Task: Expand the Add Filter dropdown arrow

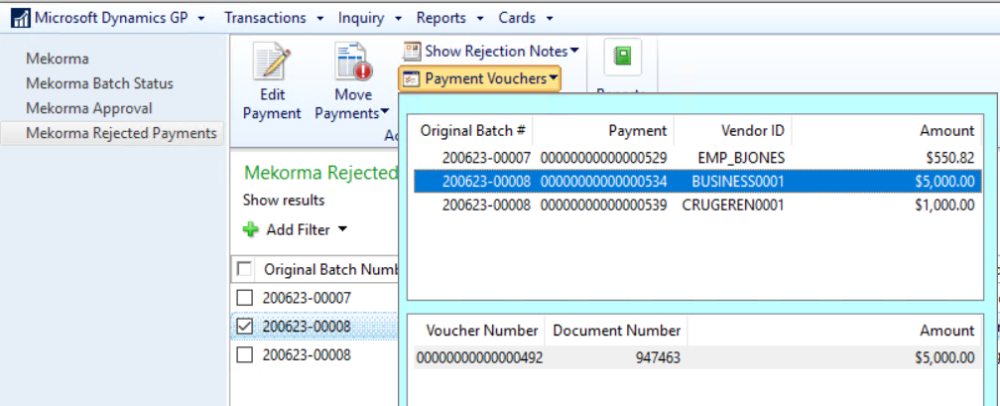Action: coord(342,229)
